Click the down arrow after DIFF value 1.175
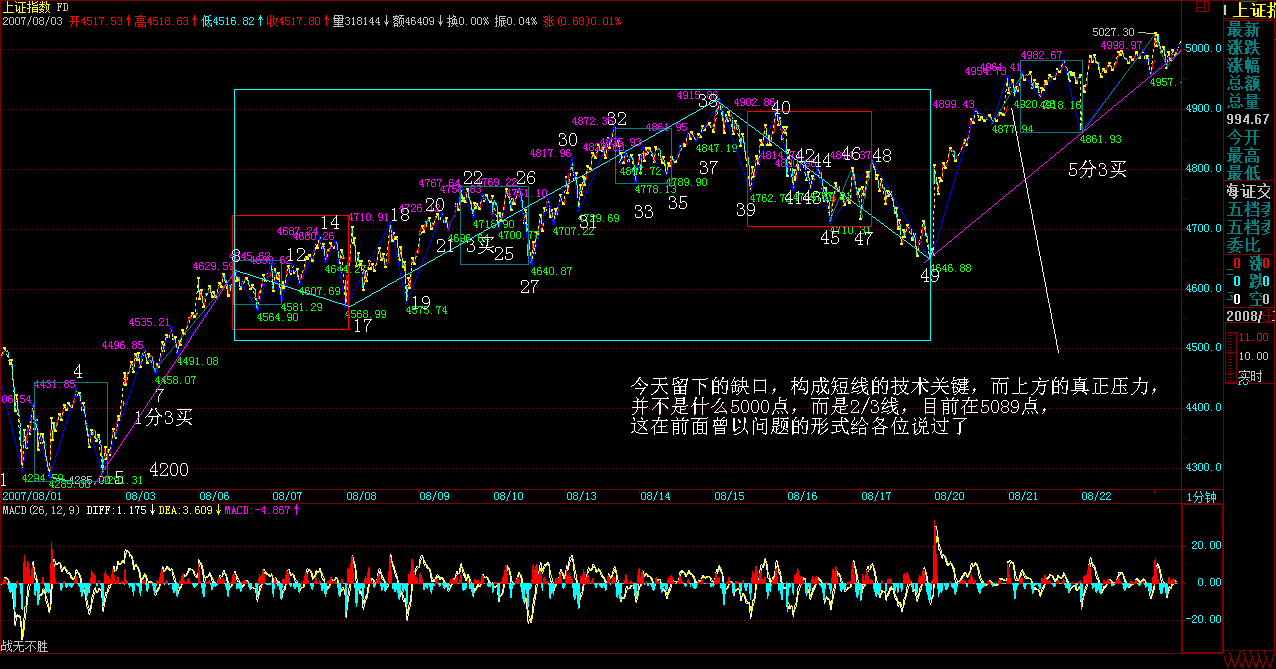 149,510
